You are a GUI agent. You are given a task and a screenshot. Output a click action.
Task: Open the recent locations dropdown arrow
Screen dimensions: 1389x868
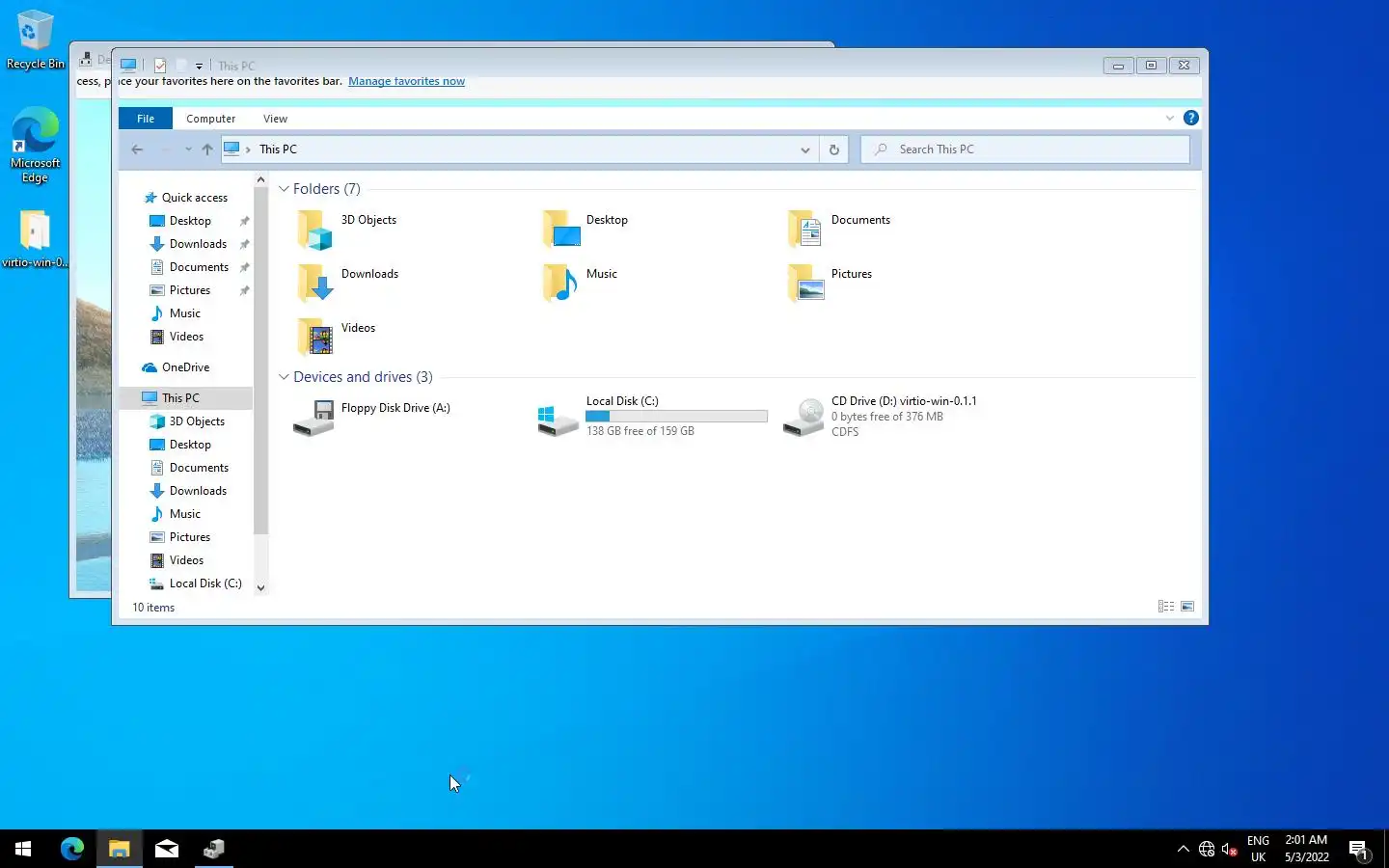tap(188, 149)
